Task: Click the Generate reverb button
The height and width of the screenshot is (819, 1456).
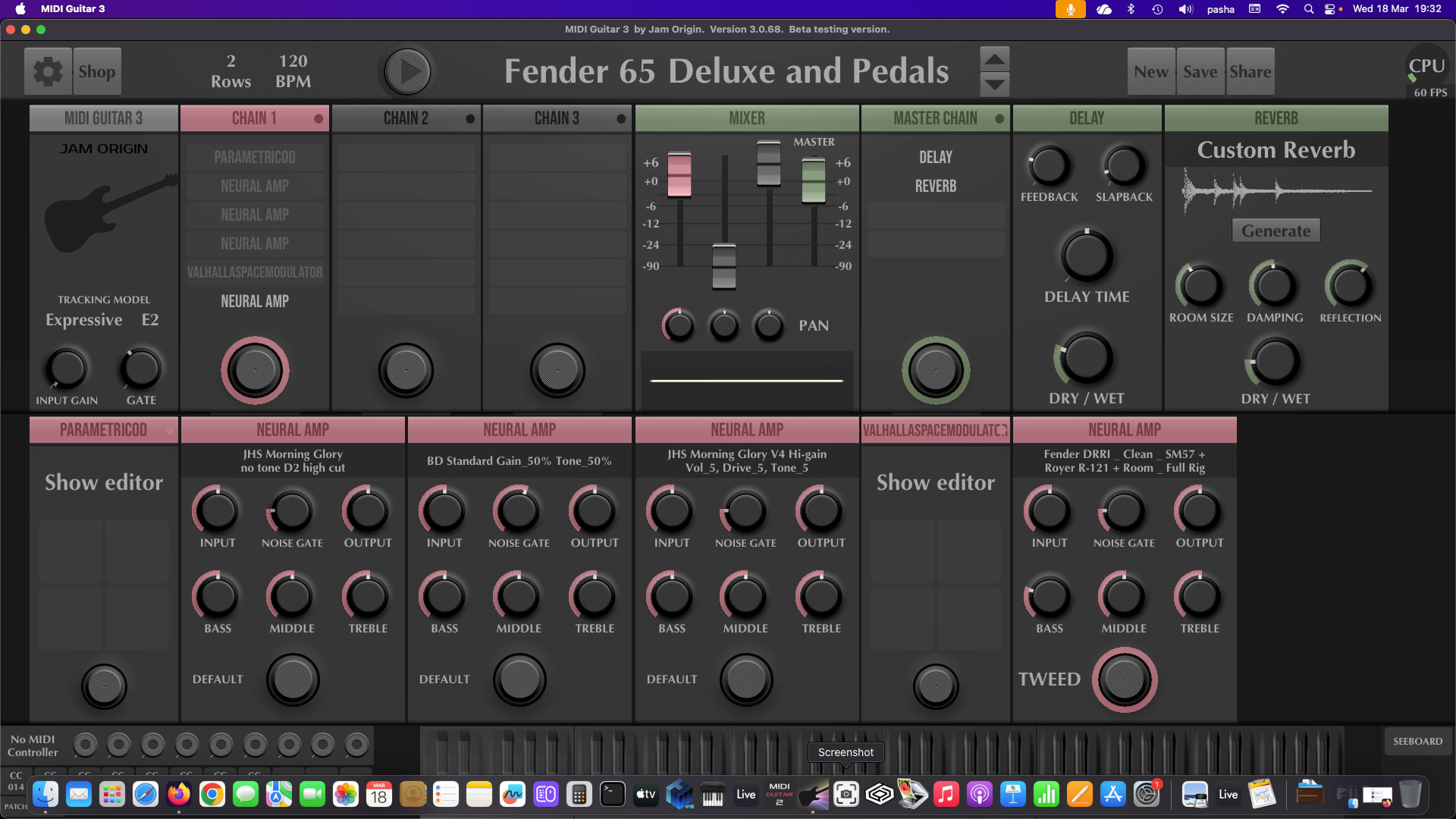Action: (x=1276, y=231)
